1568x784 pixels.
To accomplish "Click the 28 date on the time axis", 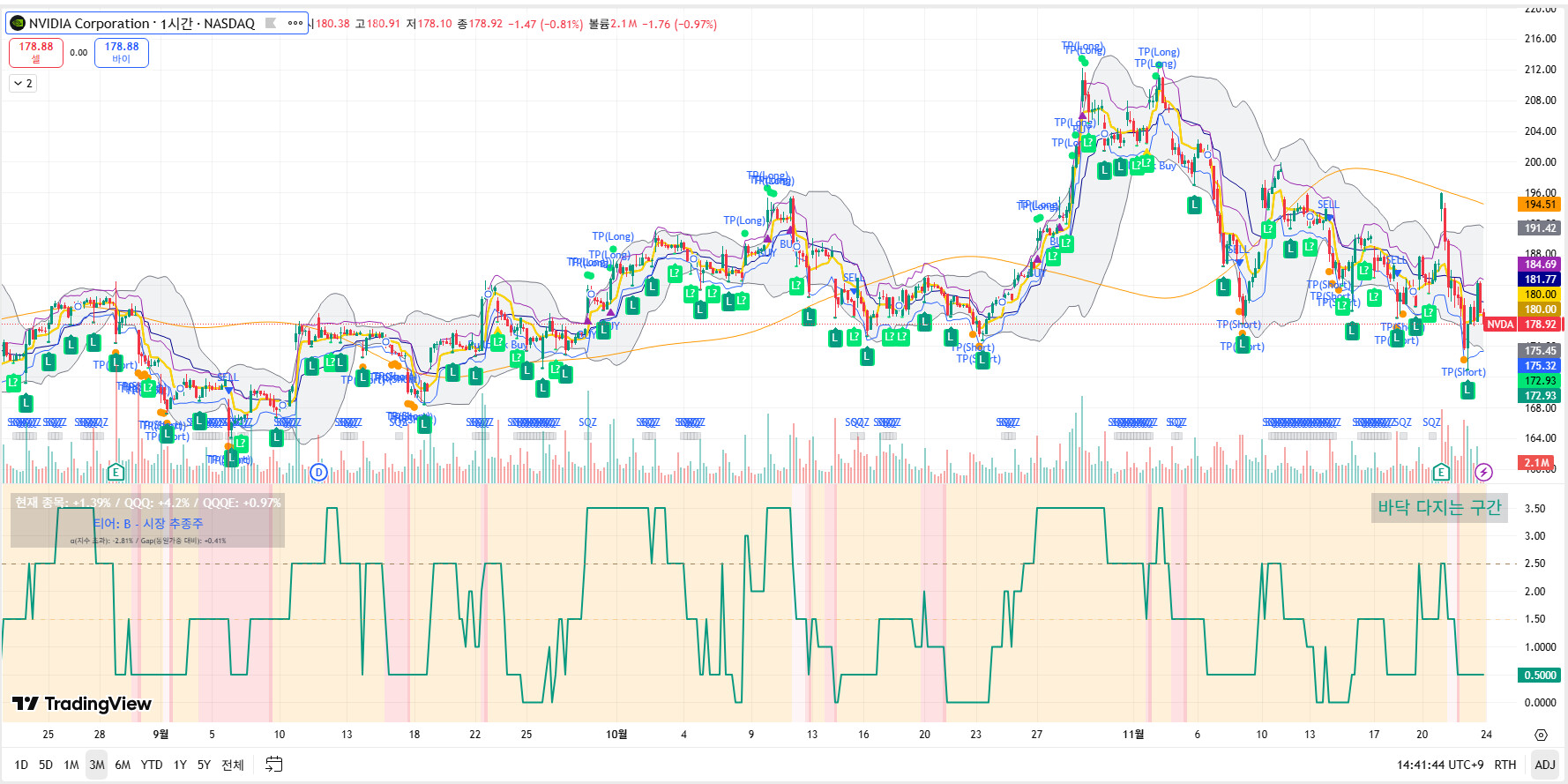I will tap(100, 734).
